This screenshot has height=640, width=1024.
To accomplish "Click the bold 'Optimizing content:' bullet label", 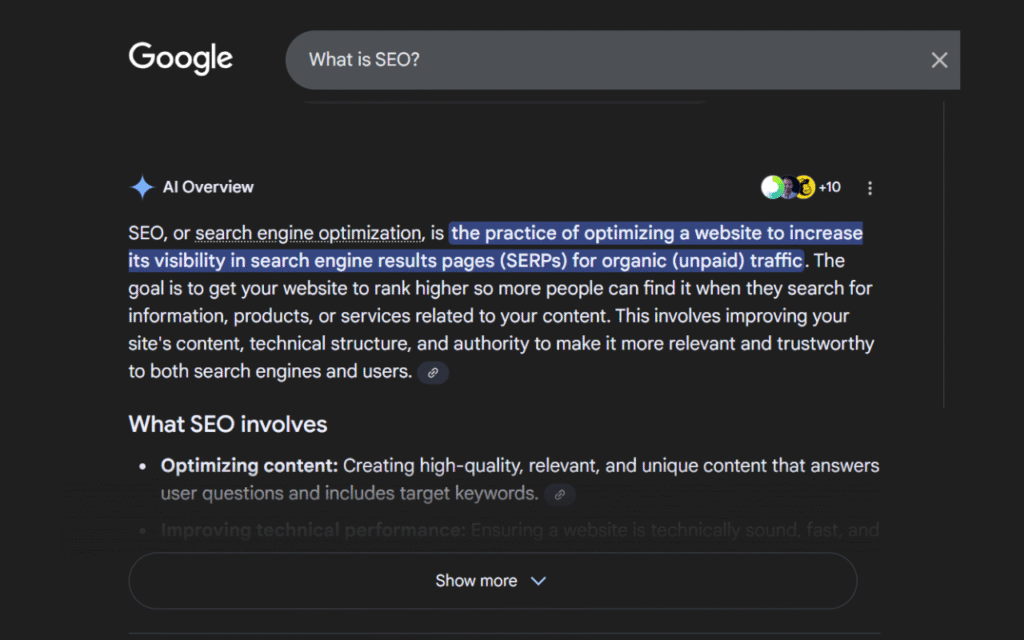I will pos(249,466).
